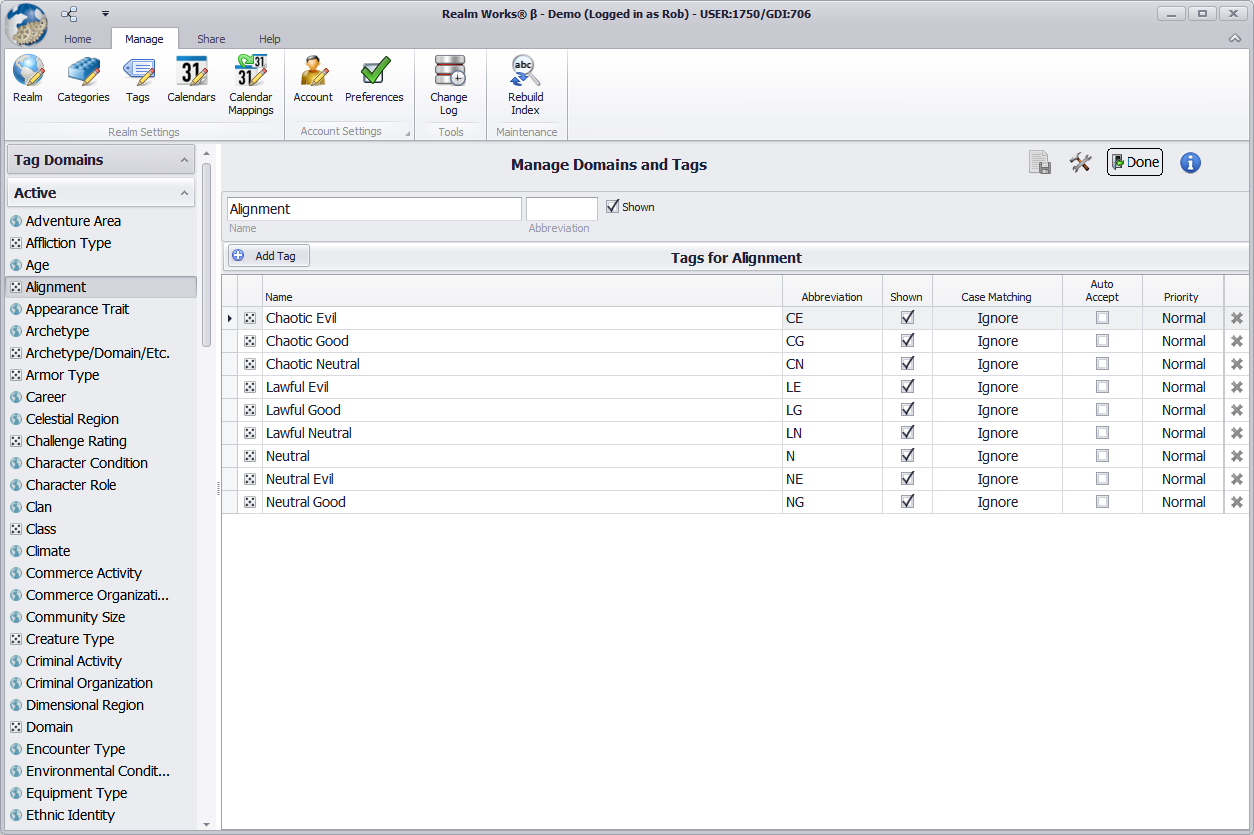The image size is (1254, 835).
Task: Click the save icon in header
Action: [1040, 163]
